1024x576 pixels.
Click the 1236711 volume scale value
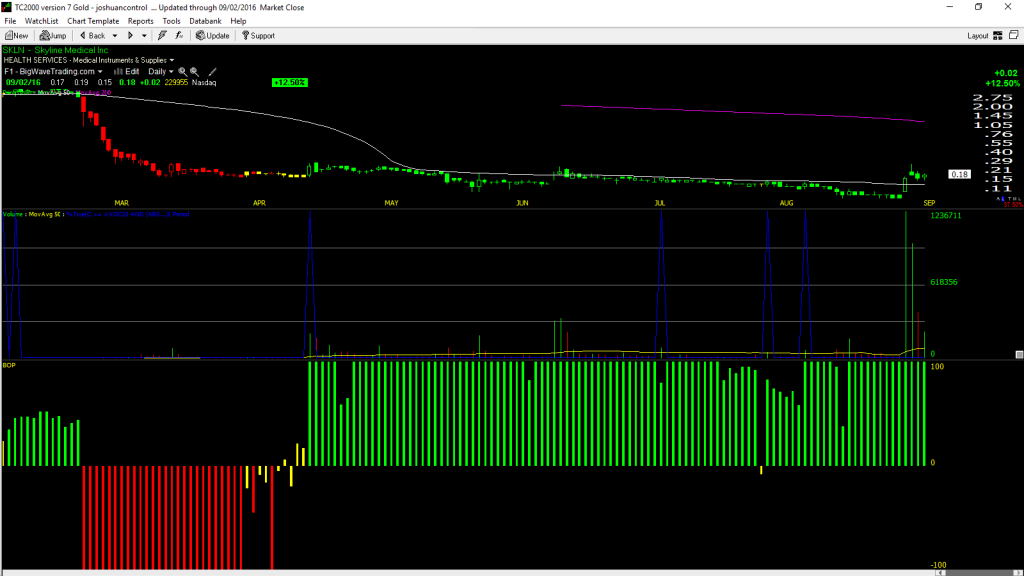tap(946, 216)
